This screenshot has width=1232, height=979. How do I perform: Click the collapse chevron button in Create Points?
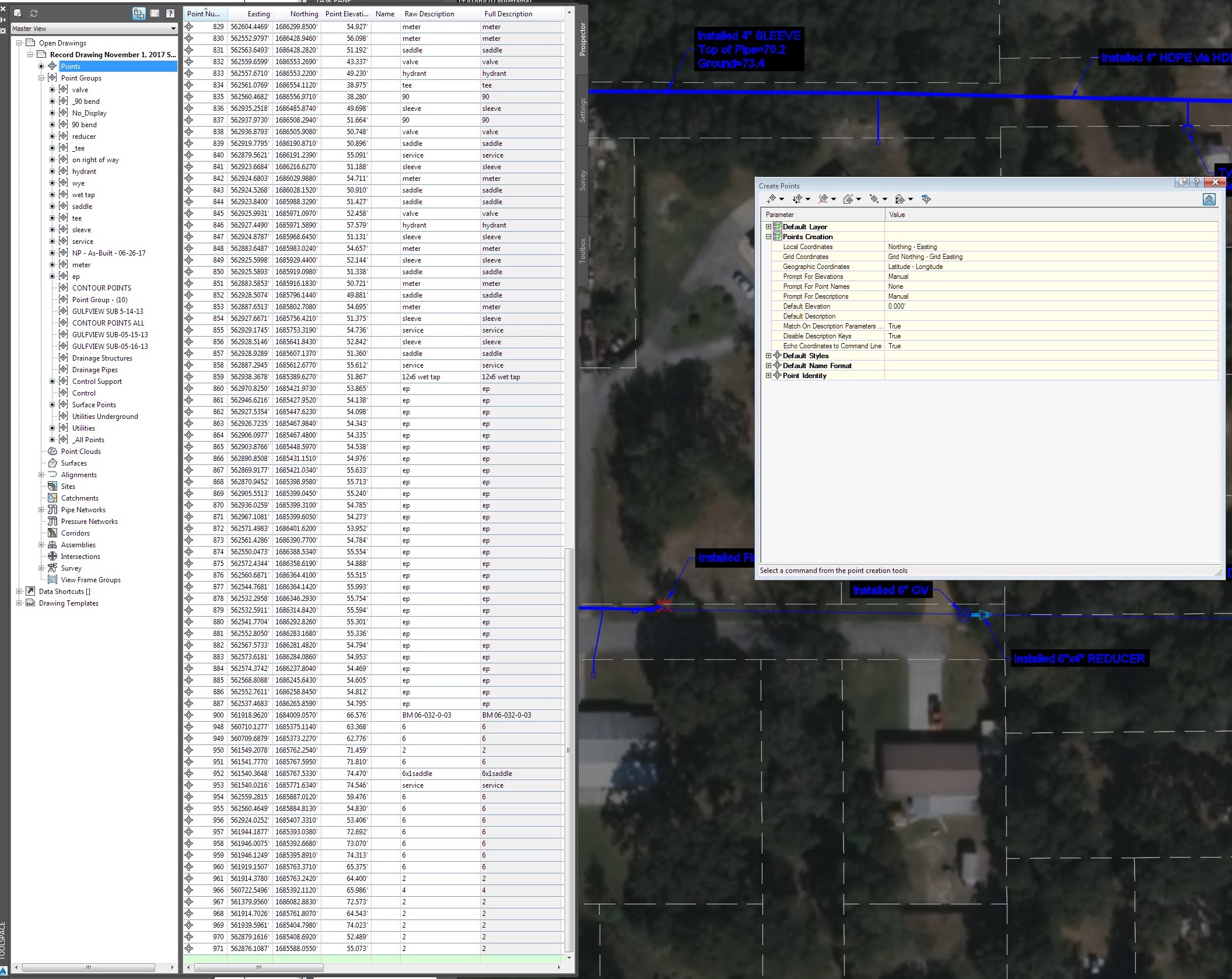point(1209,200)
